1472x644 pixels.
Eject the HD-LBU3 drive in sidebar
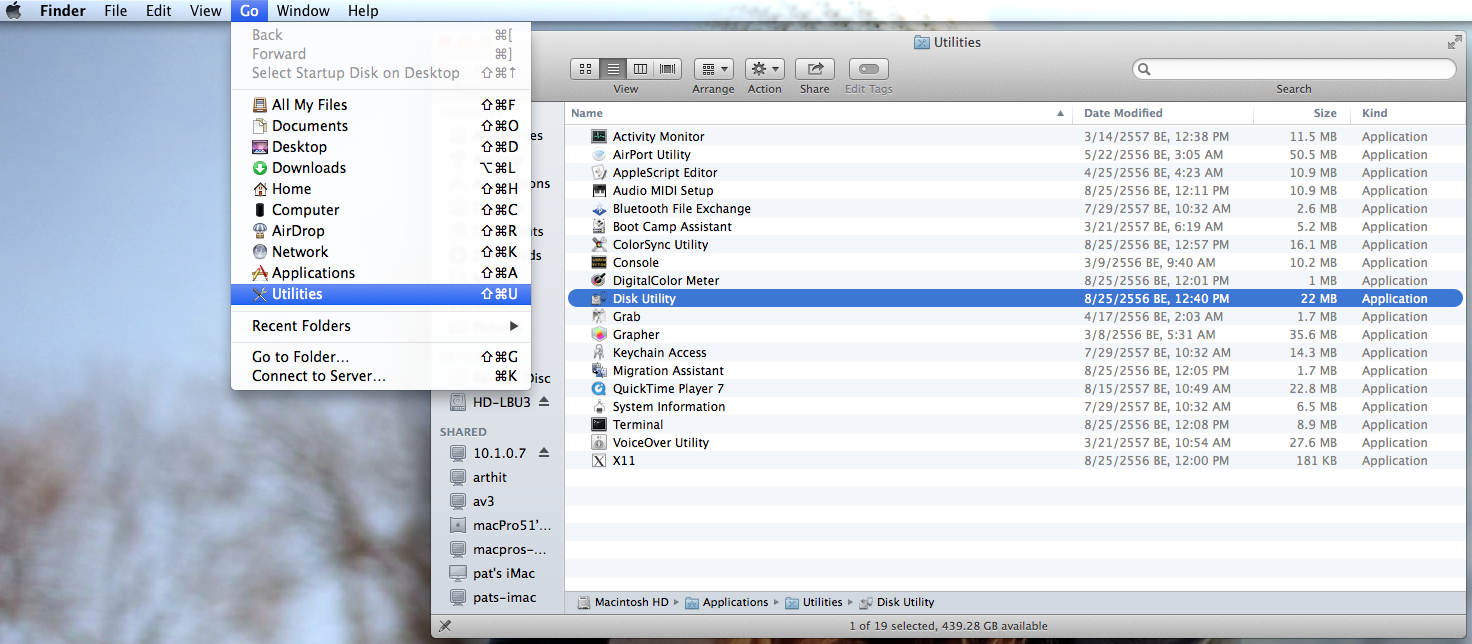click(x=544, y=402)
